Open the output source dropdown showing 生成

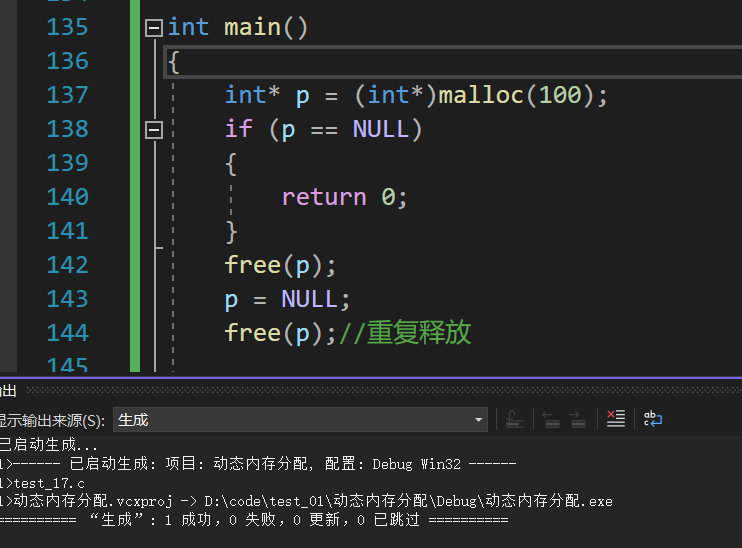click(x=300, y=420)
